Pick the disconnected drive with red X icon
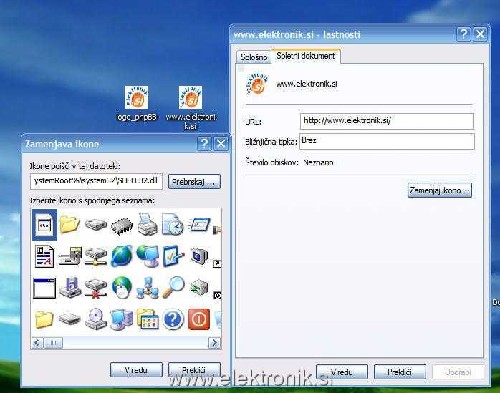Screen dimensions: 500x393 [x=96, y=288]
